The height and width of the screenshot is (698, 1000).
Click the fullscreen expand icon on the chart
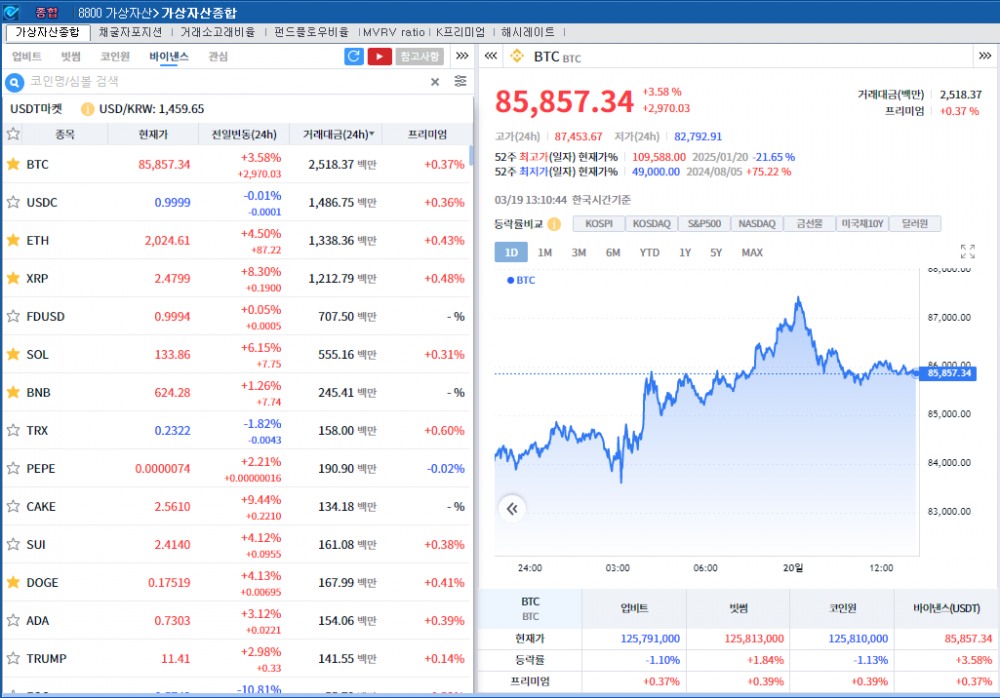tap(967, 252)
